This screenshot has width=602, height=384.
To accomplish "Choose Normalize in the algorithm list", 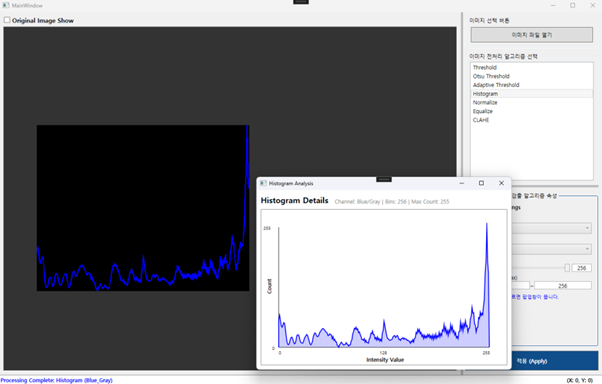I will pos(532,103).
